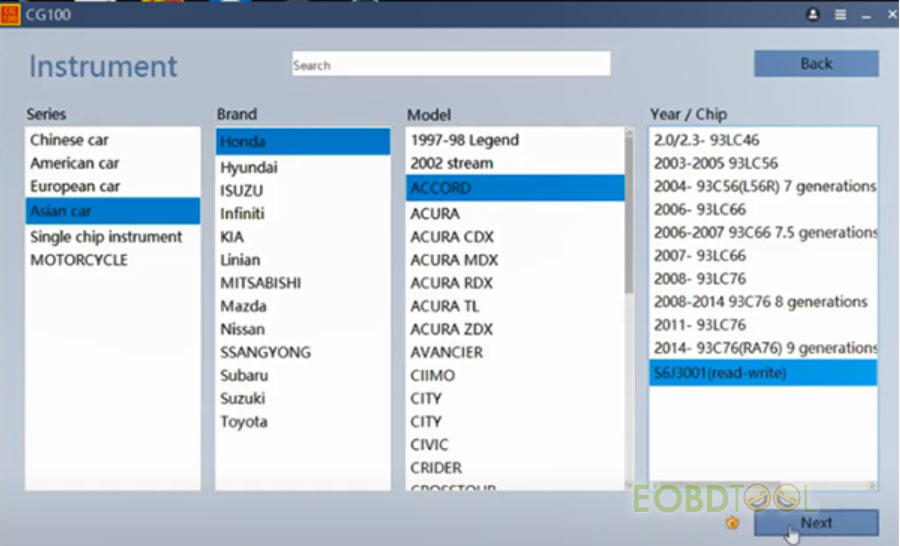Minimize the CG100 window
Screen dimensions: 900x546
pyautogui.click(x=866, y=16)
